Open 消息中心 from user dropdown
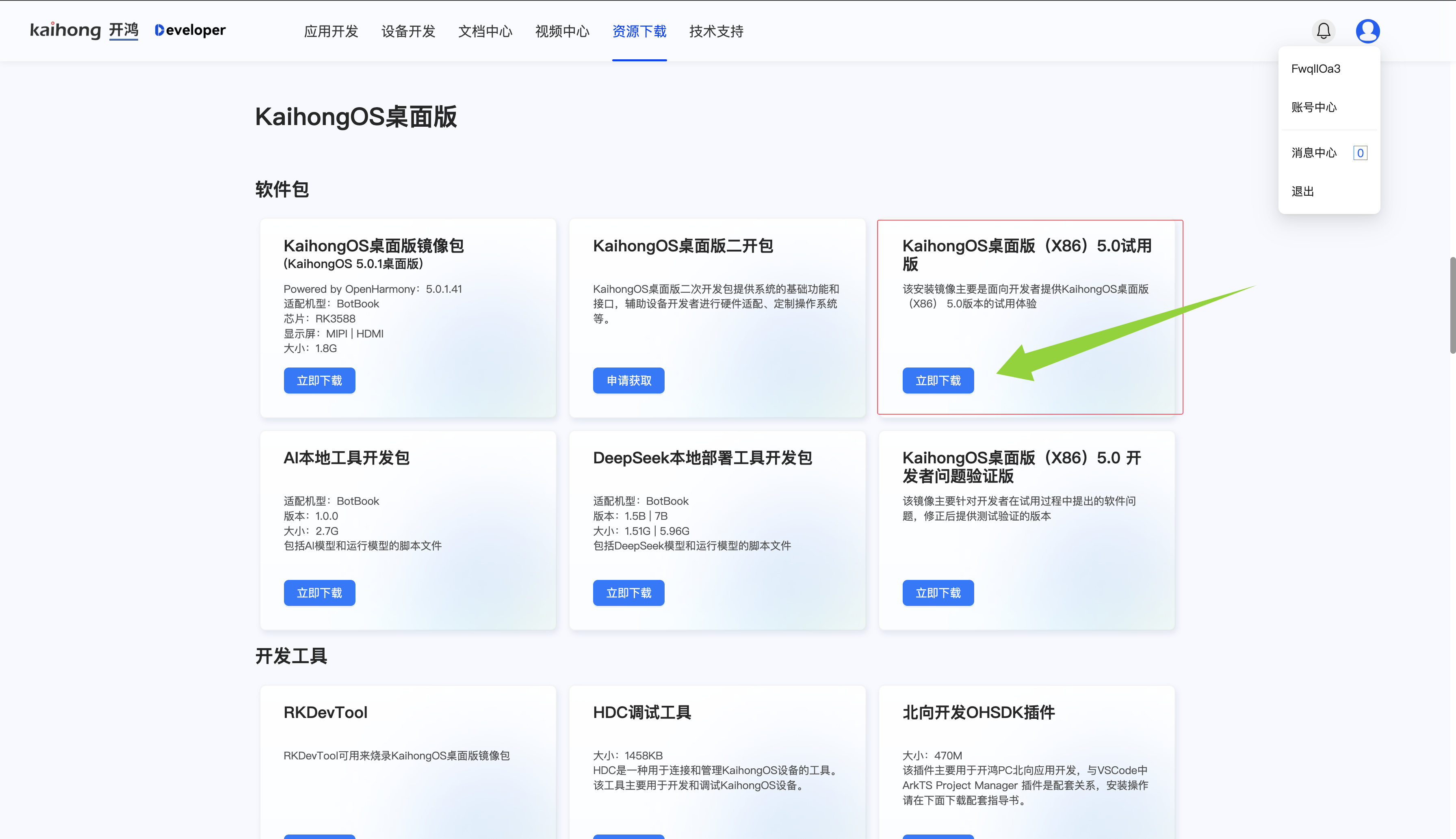The image size is (1456, 839). 1314,153
